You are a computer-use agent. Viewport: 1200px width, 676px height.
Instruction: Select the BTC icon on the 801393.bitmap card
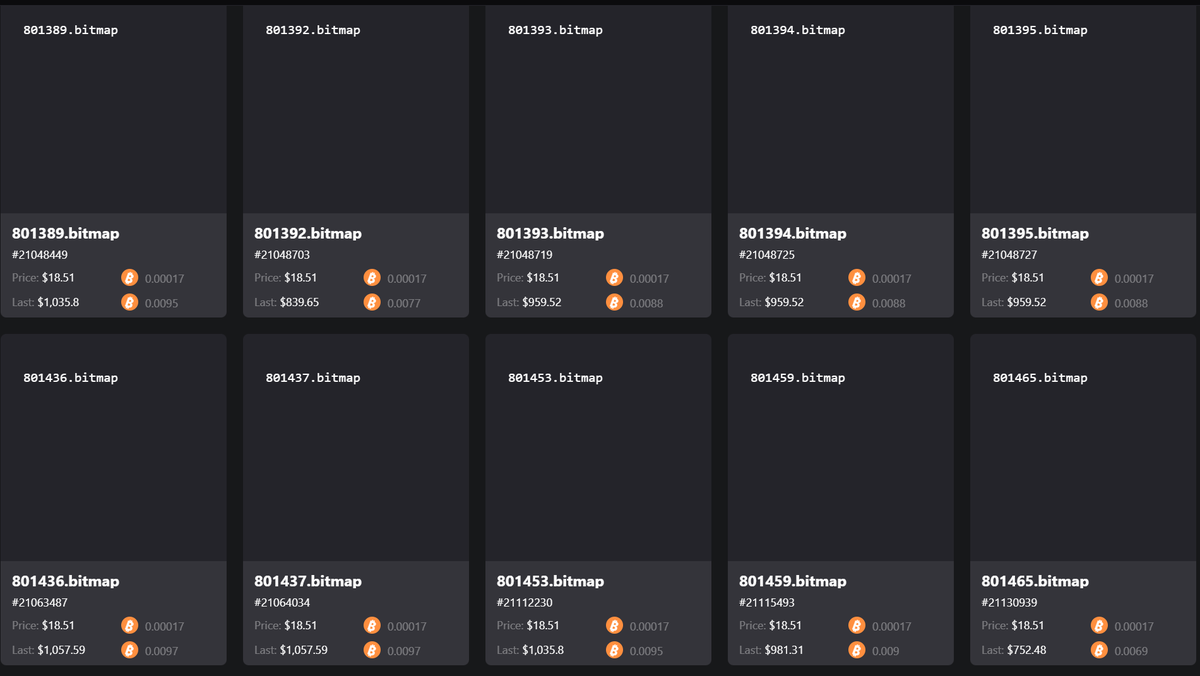614,277
